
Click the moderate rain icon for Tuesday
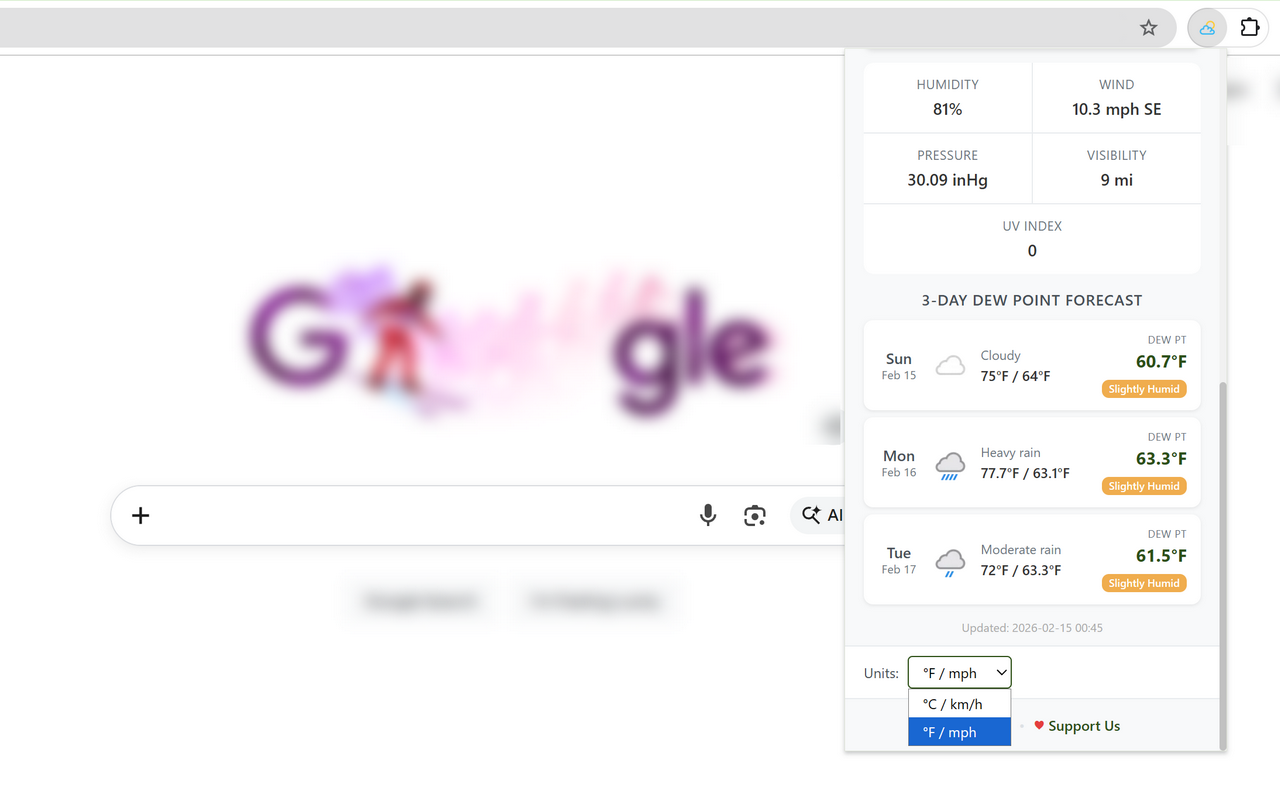(950, 561)
